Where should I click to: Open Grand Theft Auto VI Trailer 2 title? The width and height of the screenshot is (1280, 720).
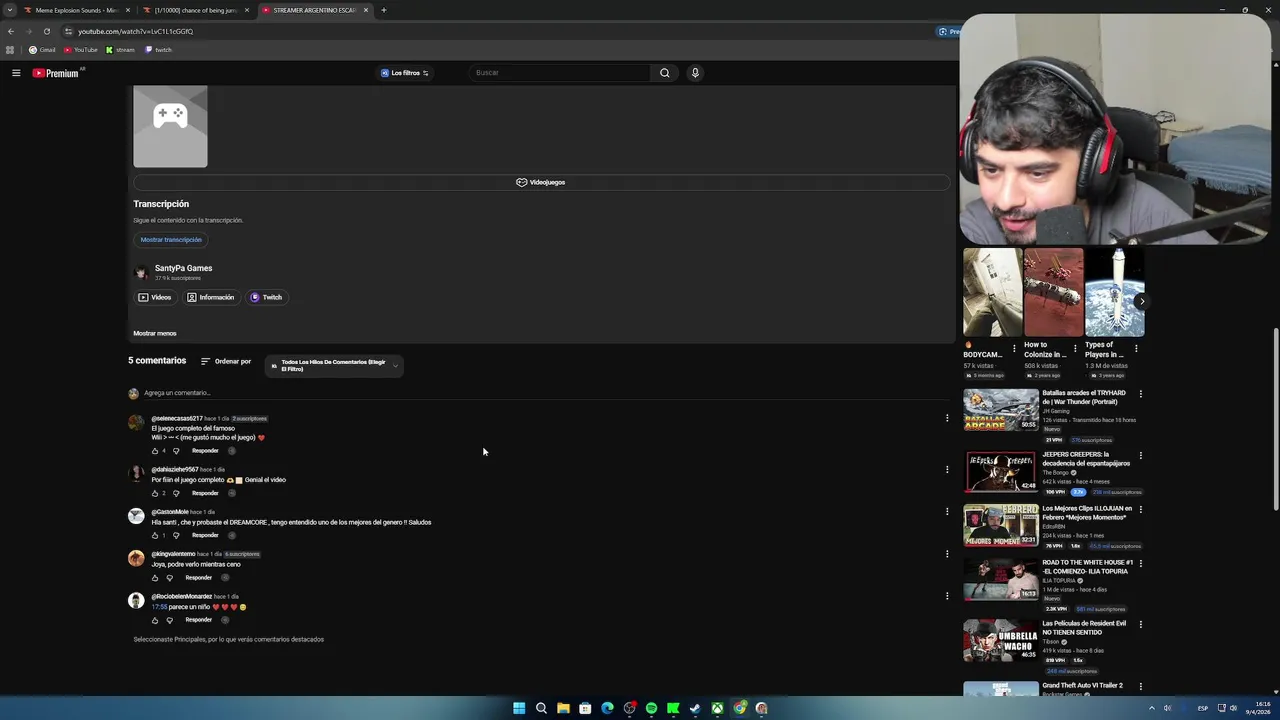tap(1083, 686)
